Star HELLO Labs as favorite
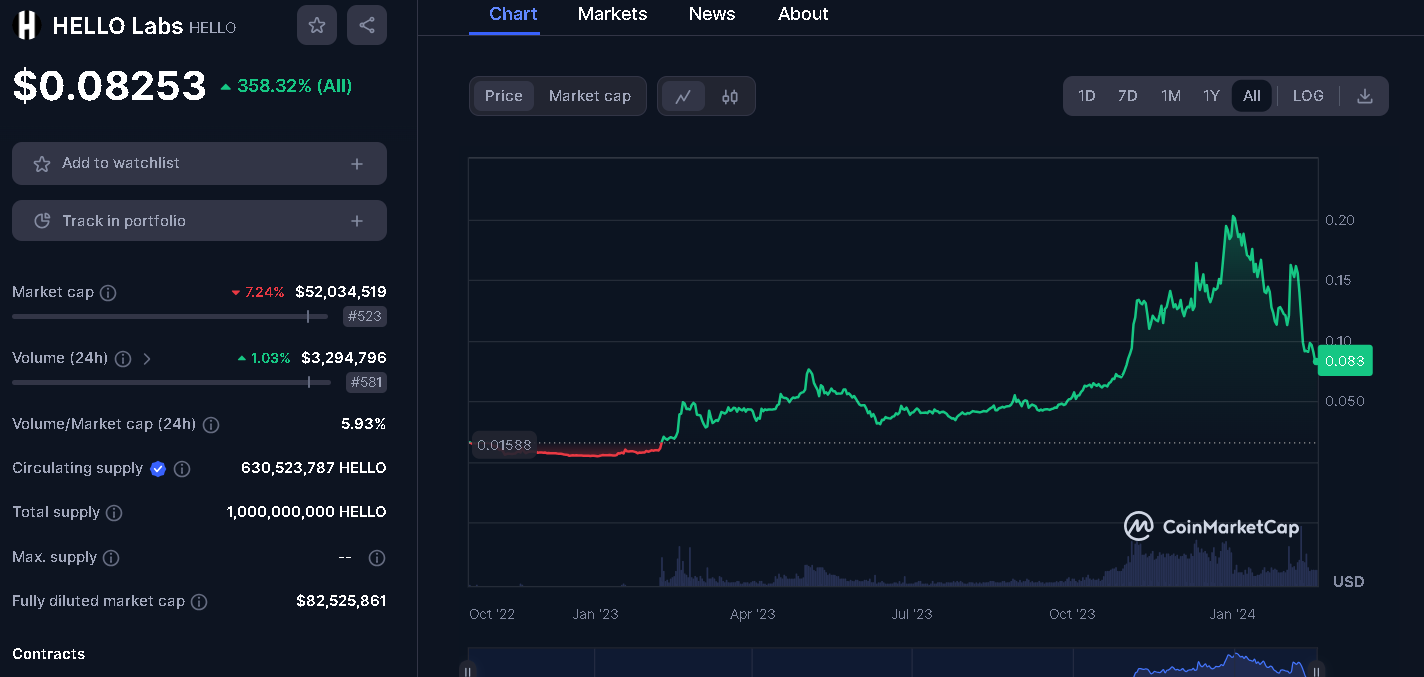Image resolution: width=1424 pixels, height=677 pixels. click(x=317, y=25)
